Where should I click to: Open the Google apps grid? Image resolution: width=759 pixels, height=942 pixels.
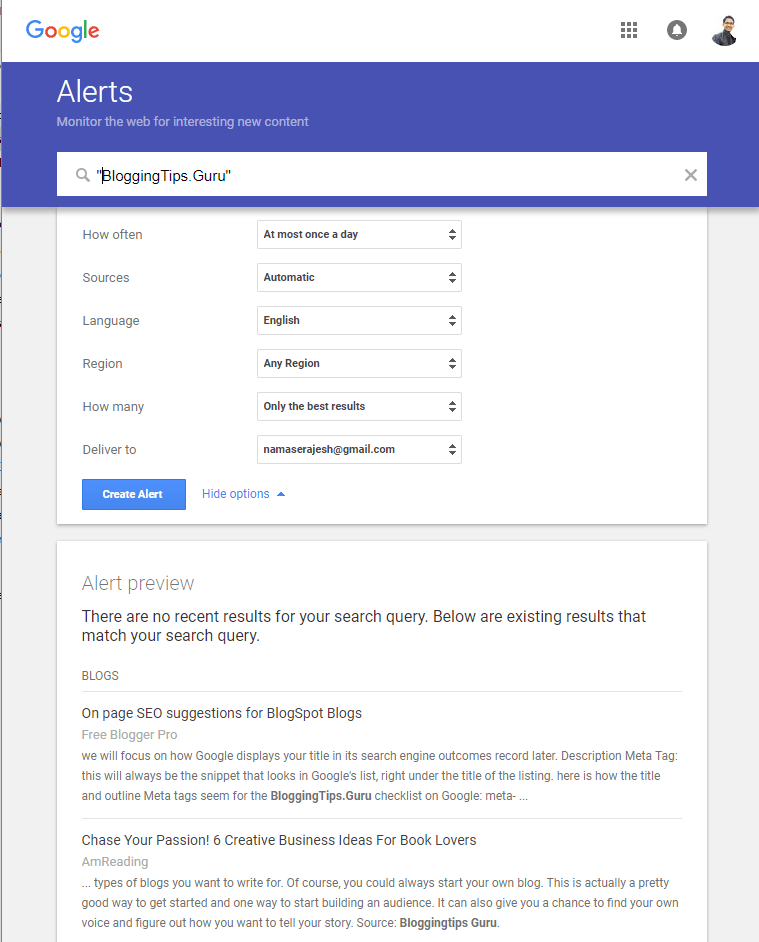[x=629, y=30]
